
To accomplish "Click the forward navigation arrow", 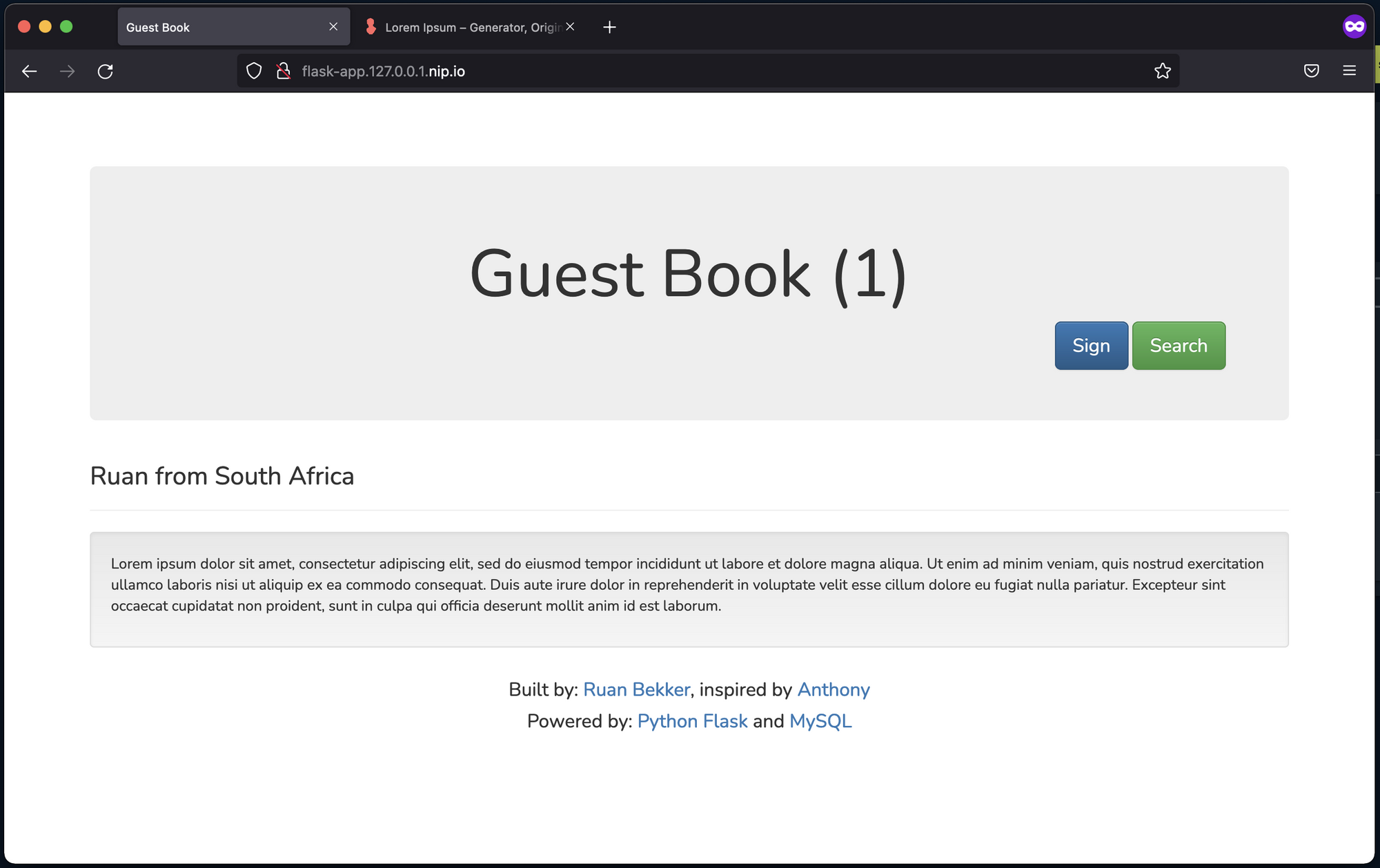I will pyautogui.click(x=67, y=71).
